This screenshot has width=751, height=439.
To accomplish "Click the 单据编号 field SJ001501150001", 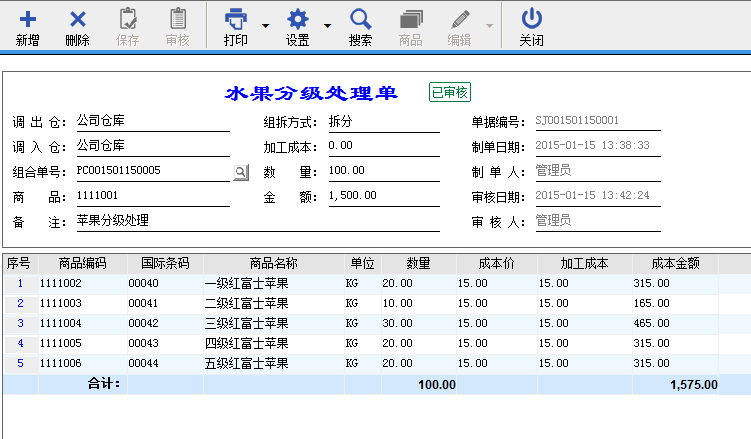I will (x=598, y=120).
